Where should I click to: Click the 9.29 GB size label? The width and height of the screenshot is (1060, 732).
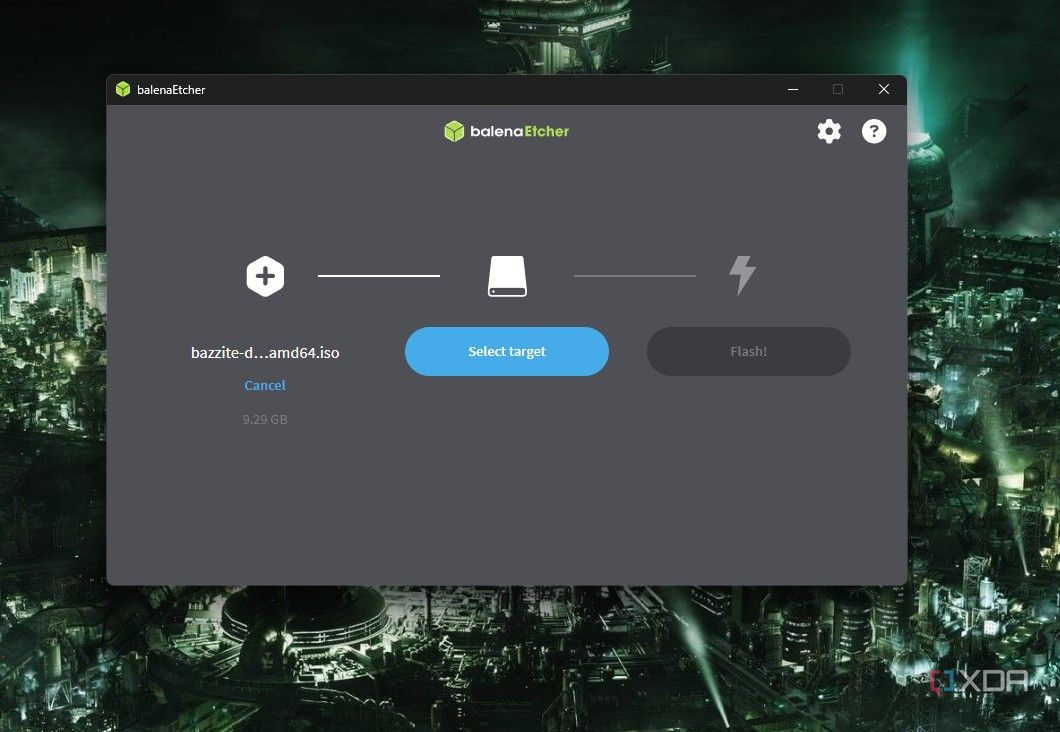point(265,419)
